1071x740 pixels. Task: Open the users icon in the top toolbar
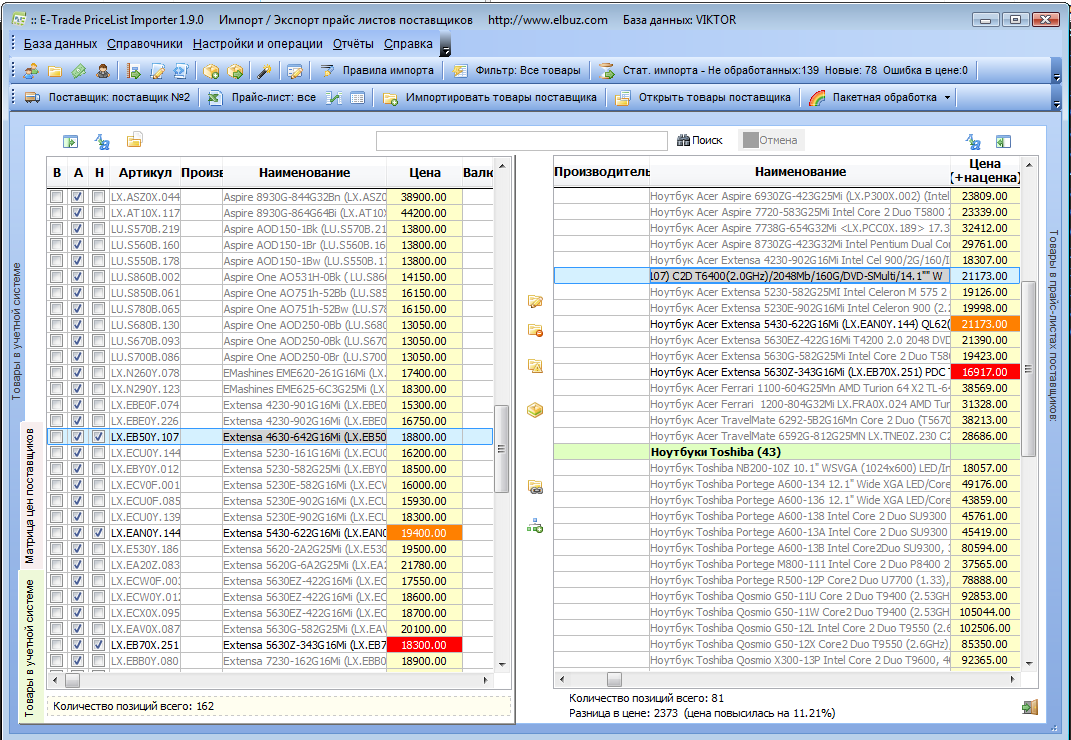tap(31, 70)
